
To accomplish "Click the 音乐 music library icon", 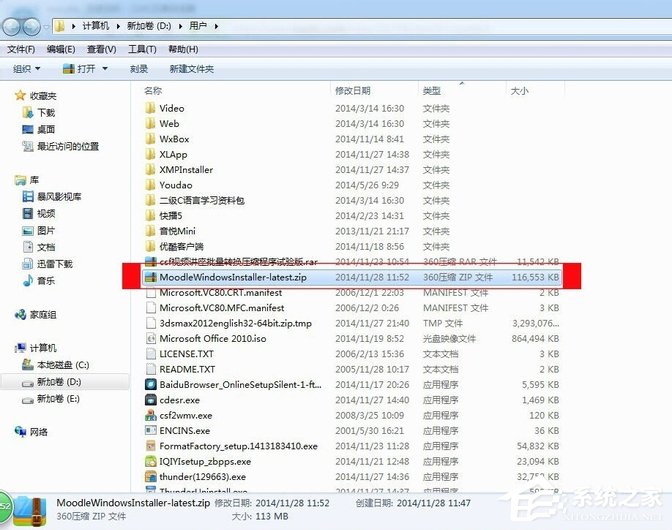I will pyautogui.click(x=27, y=281).
